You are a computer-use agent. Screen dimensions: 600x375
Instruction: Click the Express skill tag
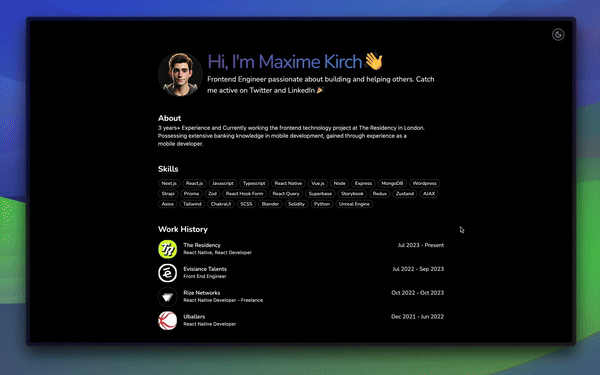coord(364,183)
